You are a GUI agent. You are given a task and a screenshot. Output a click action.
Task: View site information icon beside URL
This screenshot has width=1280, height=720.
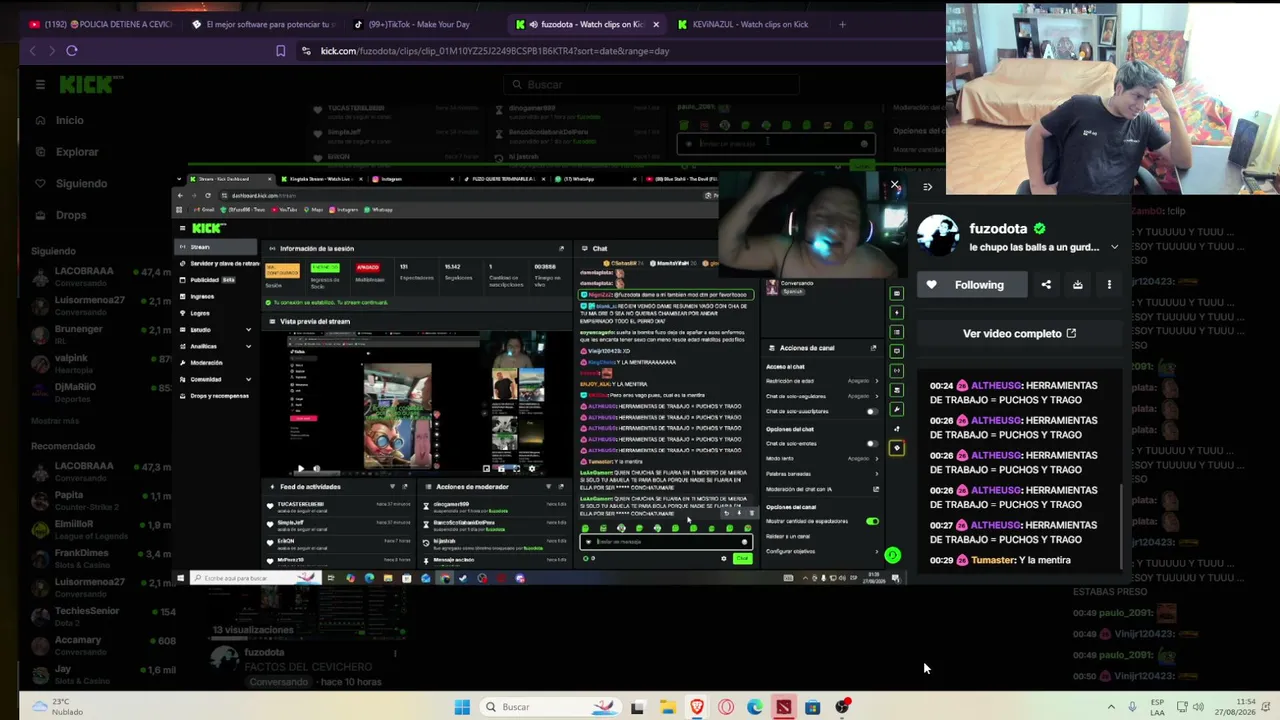pos(306,51)
